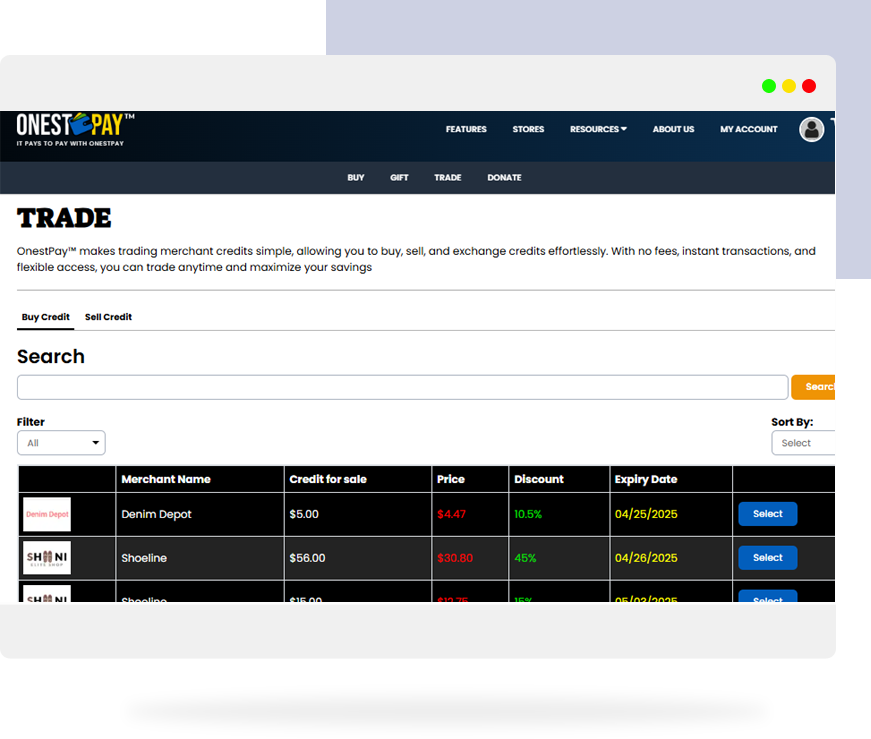Open the Features menu item
The height and width of the screenshot is (739, 871).
tap(466, 129)
